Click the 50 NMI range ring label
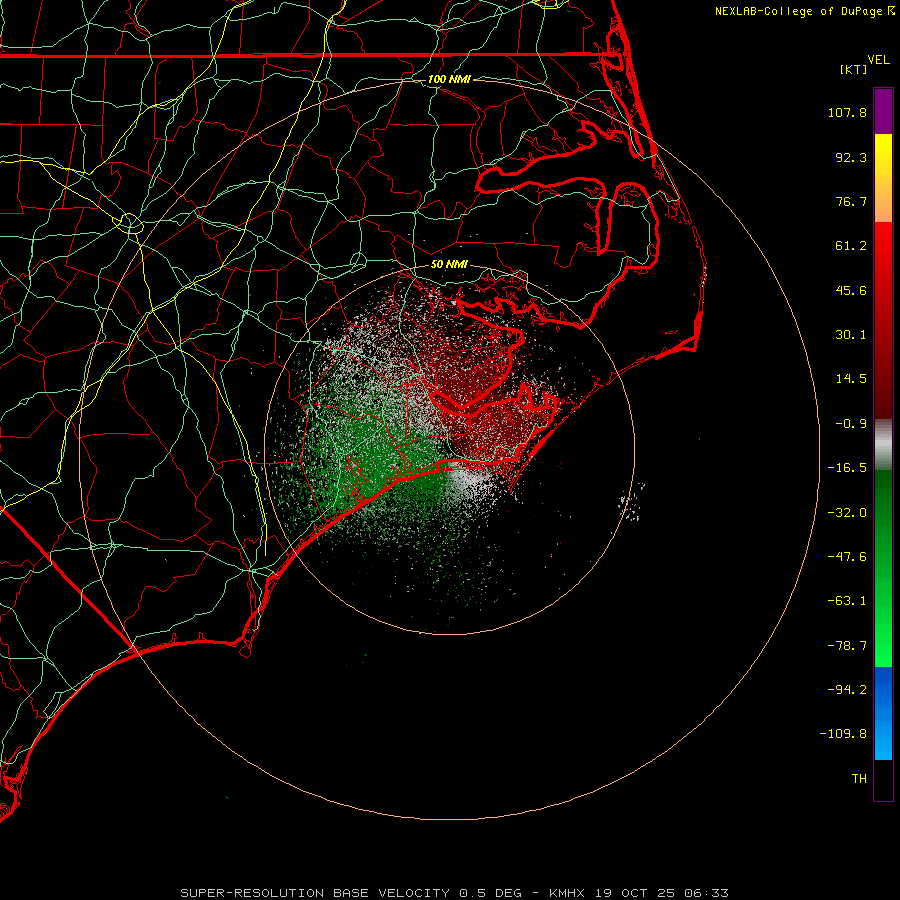The image size is (900, 900). pos(449,265)
